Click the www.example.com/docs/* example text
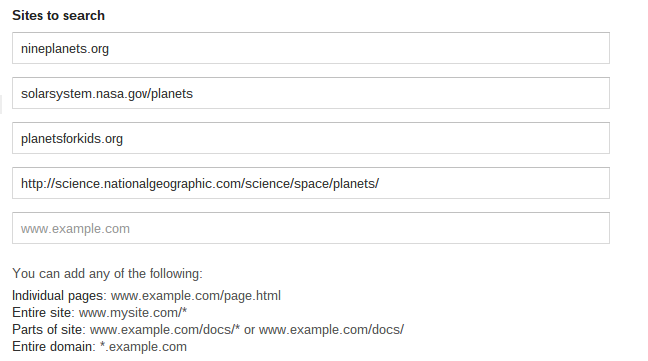The width and height of the screenshot is (648, 361). [x=165, y=330]
